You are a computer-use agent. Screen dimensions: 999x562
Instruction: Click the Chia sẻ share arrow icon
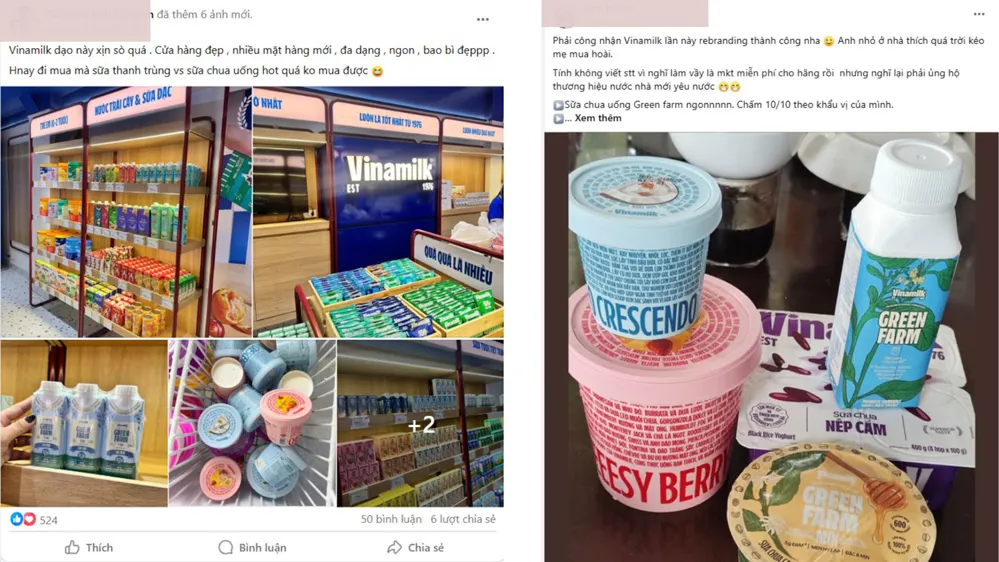pyautogui.click(x=394, y=547)
